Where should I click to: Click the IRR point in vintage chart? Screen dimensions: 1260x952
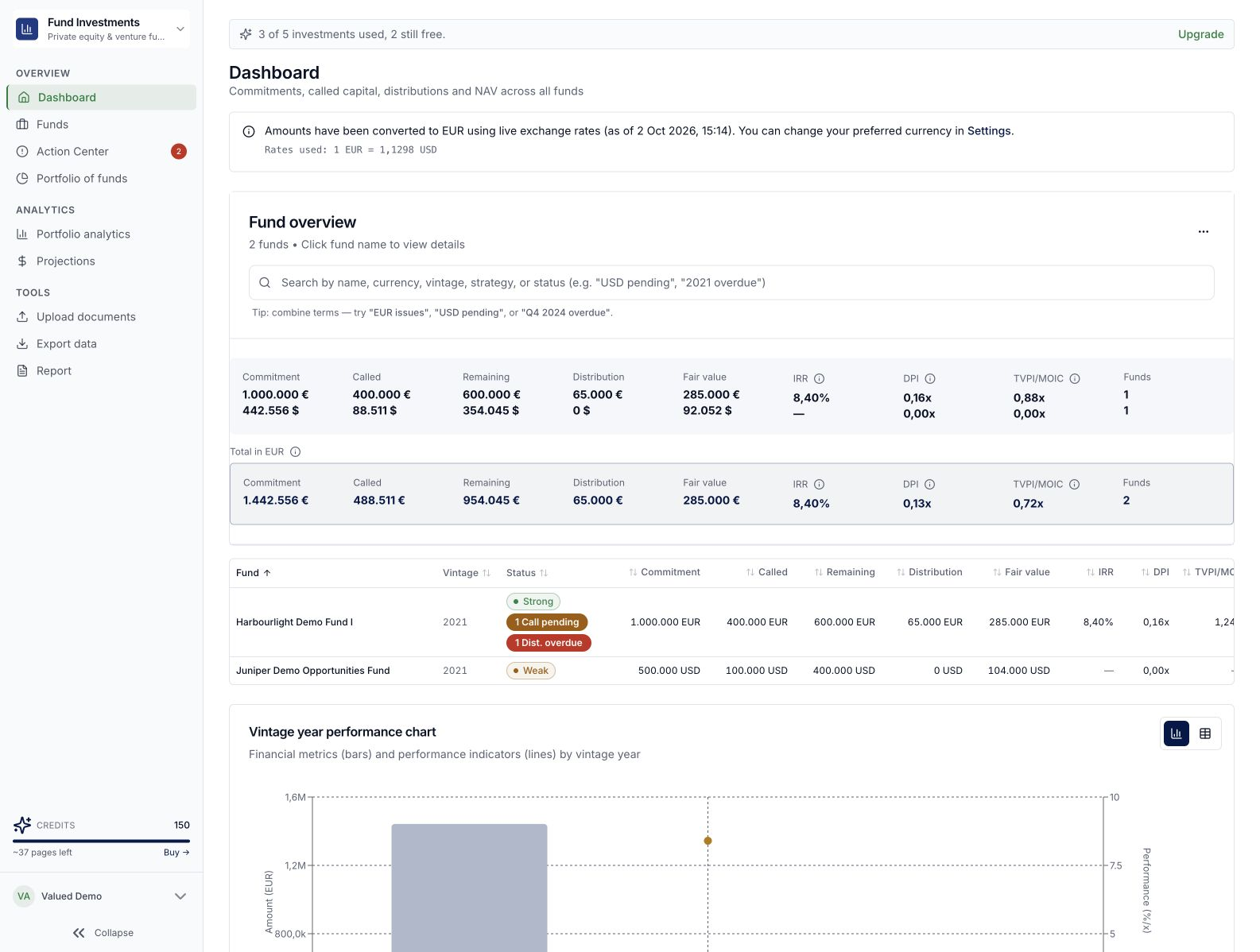(x=708, y=841)
